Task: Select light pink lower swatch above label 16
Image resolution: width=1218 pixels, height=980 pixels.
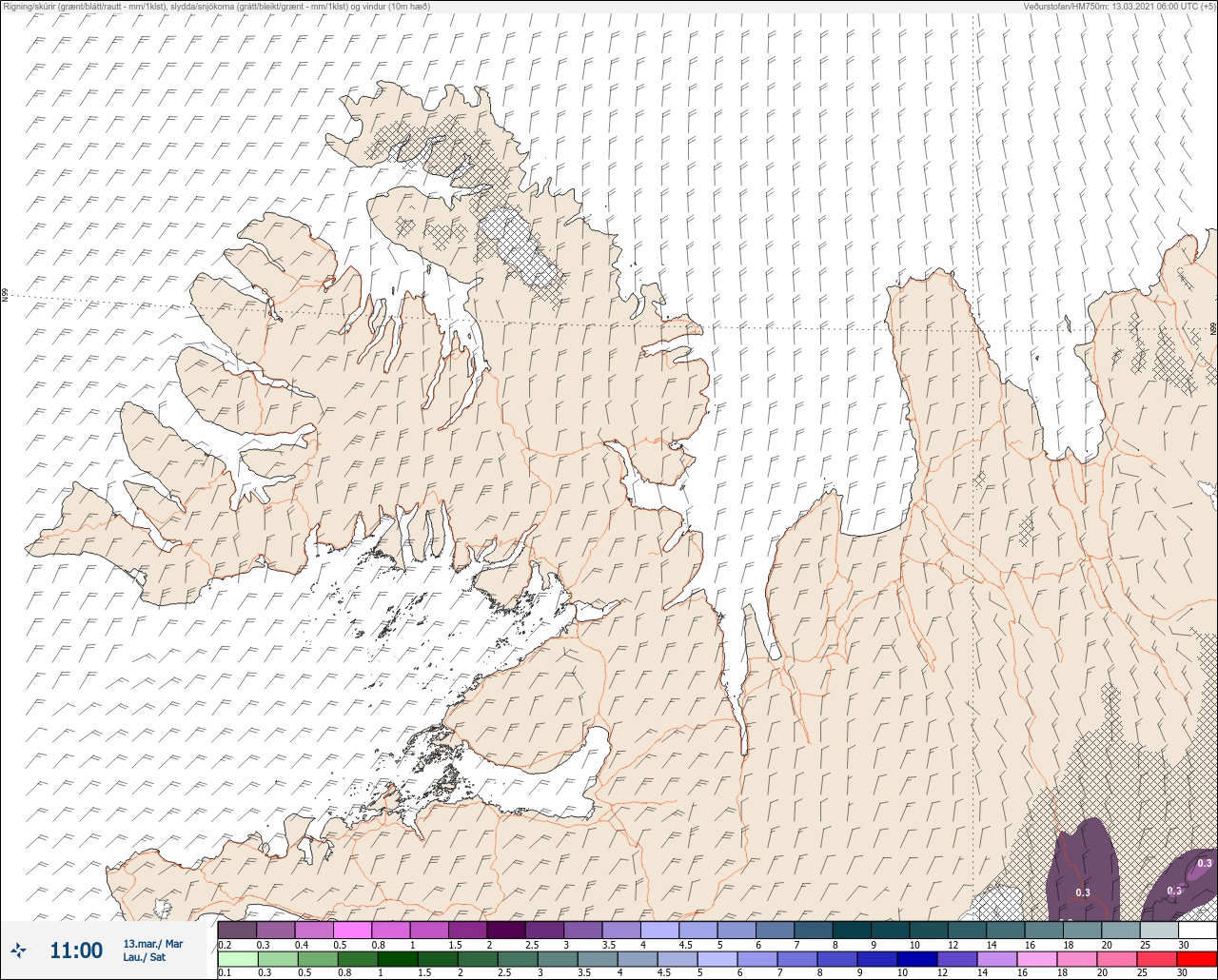Action: (x=1036, y=959)
